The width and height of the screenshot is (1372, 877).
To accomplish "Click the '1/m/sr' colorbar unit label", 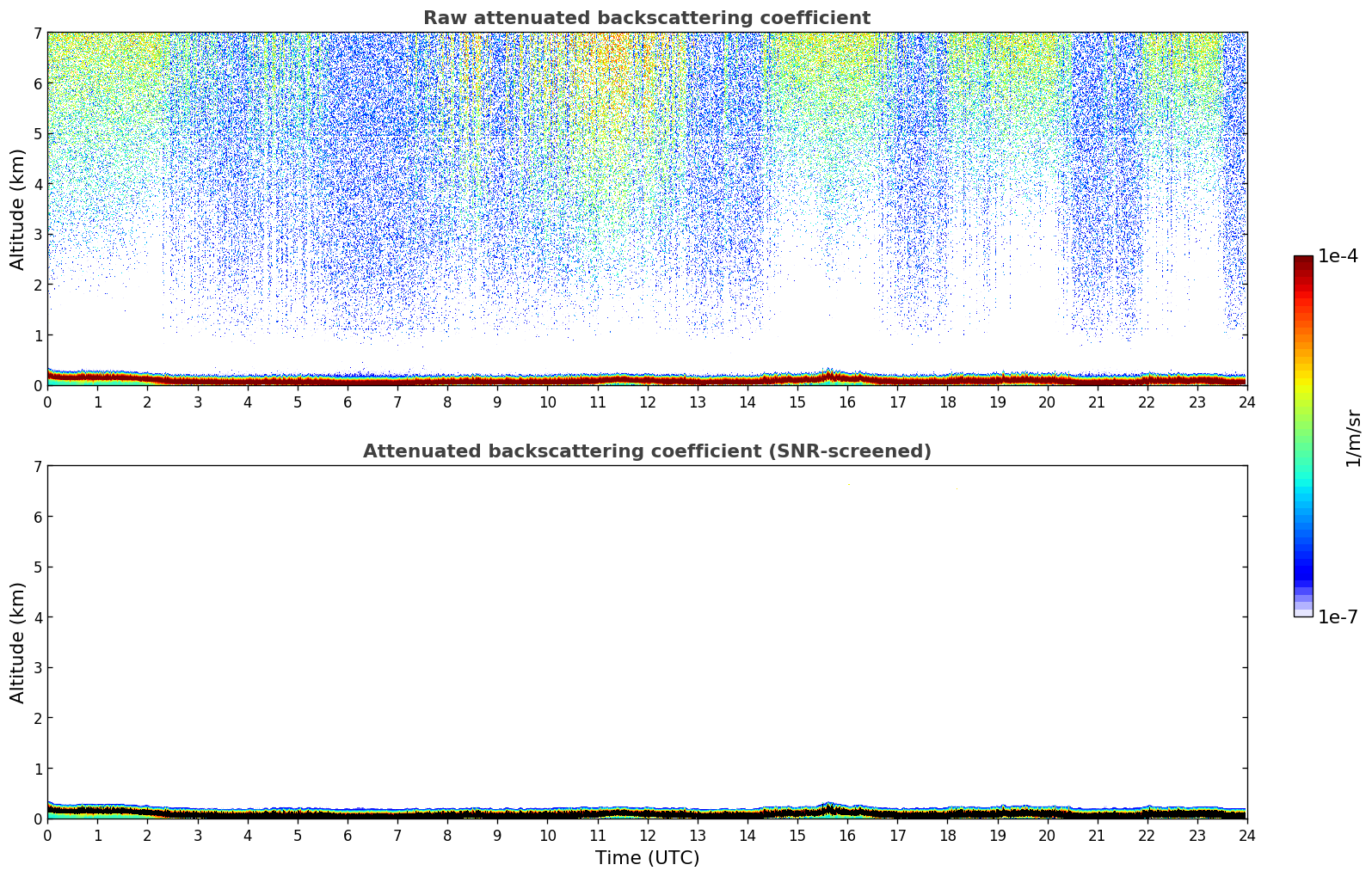I will point(1353,437).
